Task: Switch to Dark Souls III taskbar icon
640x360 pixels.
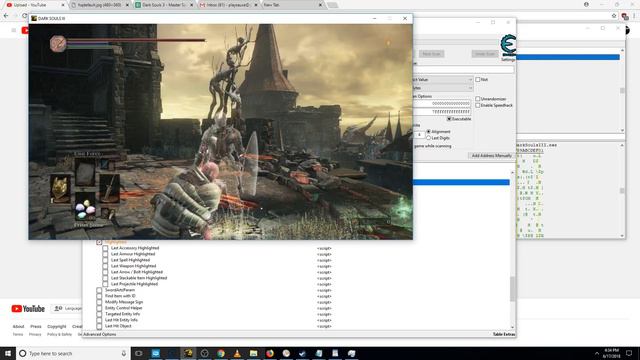Action: [188, 353]
